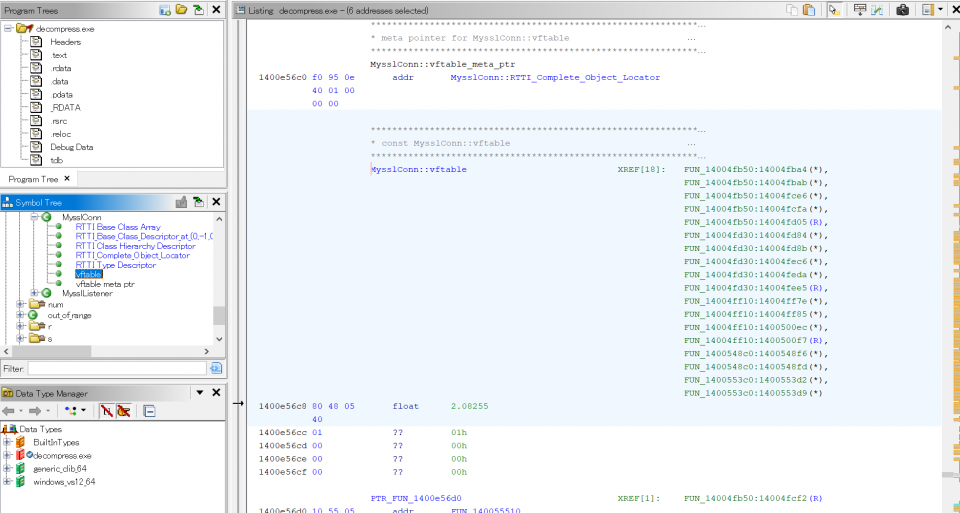The height and width of the screenshot is (513, 960).
Task: Select RTTI Complete Object Locator in the Symbol Tree
Action: [132, 255]
